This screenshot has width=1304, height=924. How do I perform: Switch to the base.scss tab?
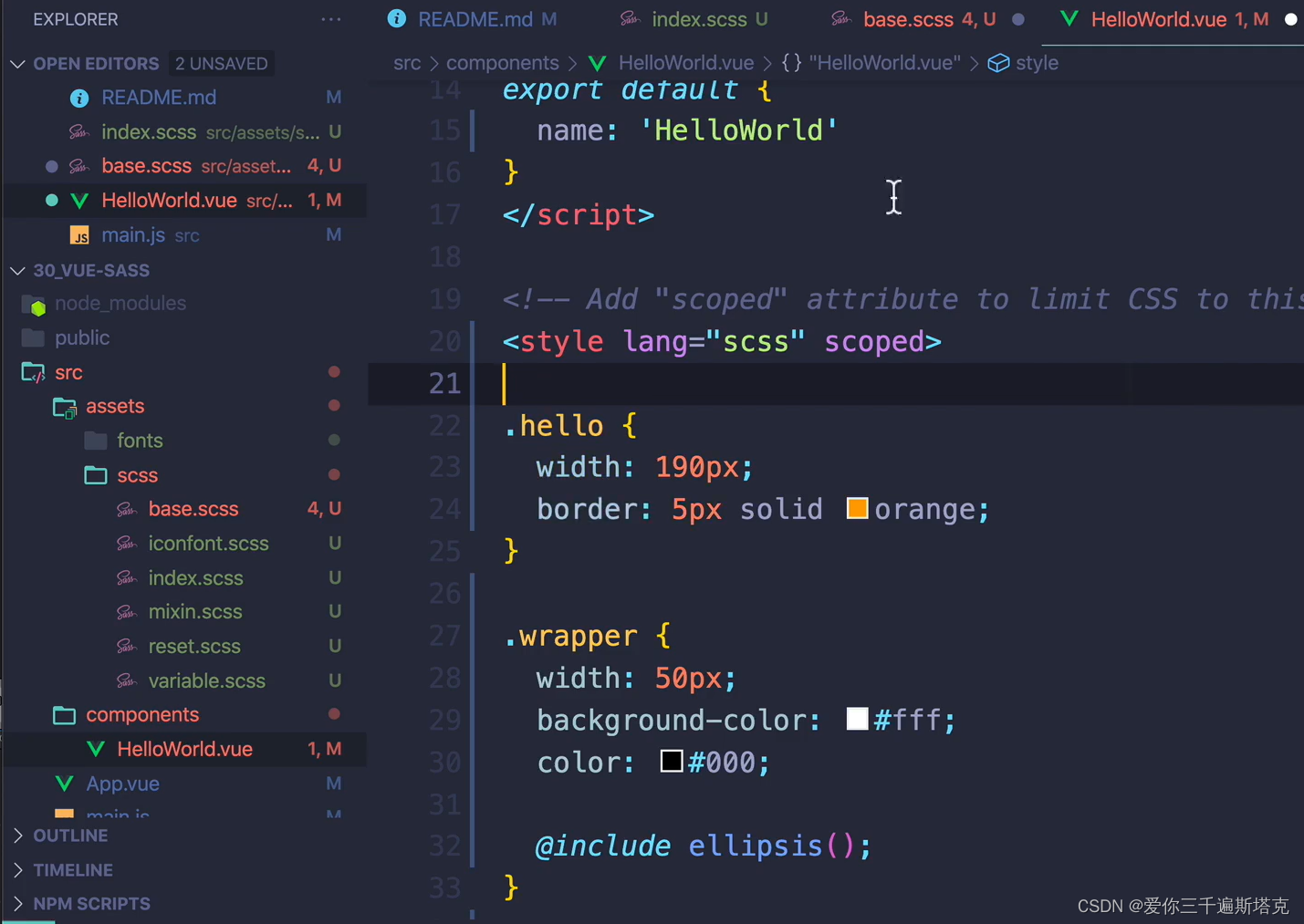[908, 19]
